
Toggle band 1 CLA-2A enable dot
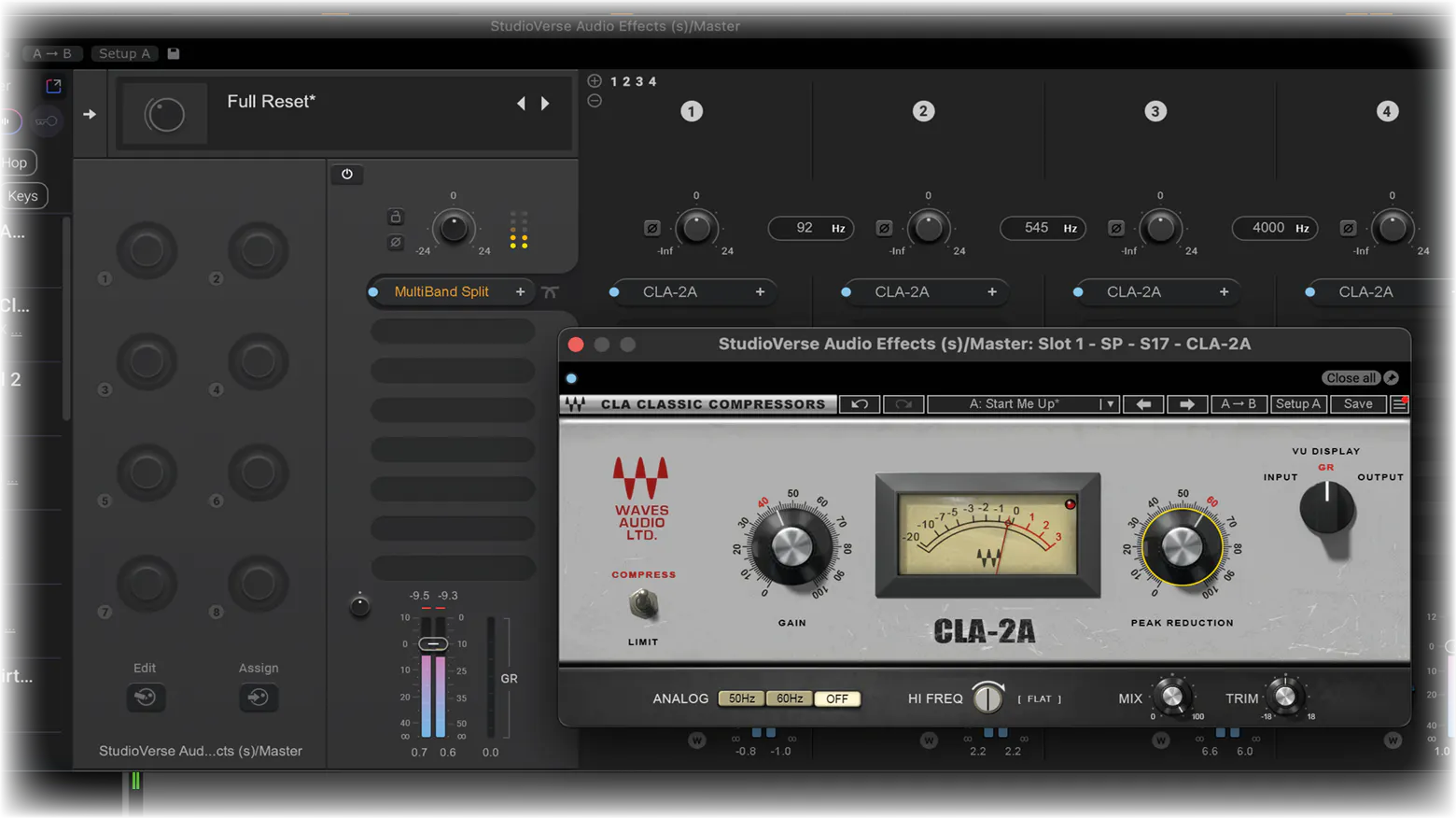pyautogui.click(x=614, y=292)
